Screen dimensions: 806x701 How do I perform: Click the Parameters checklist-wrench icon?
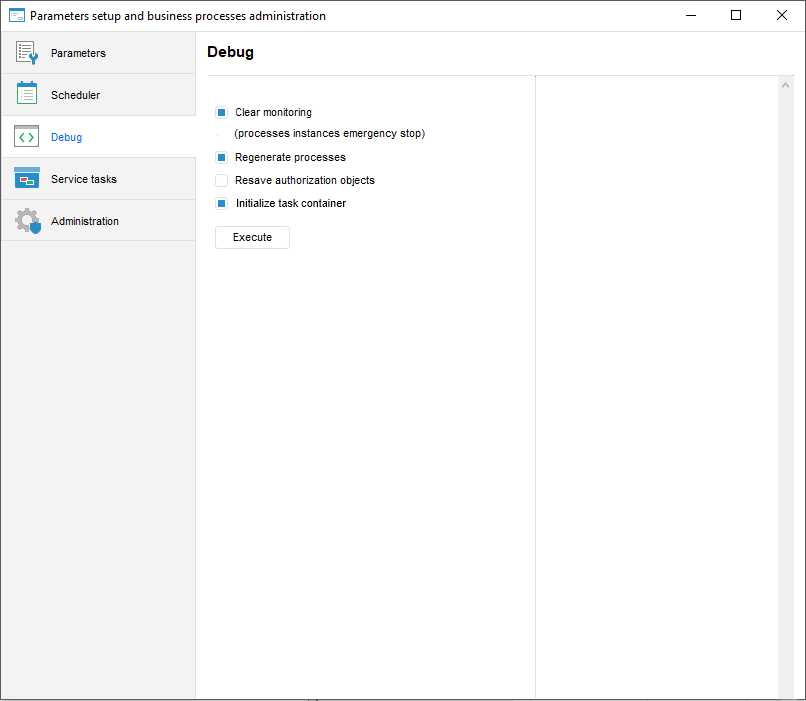[x=27, y=53]
